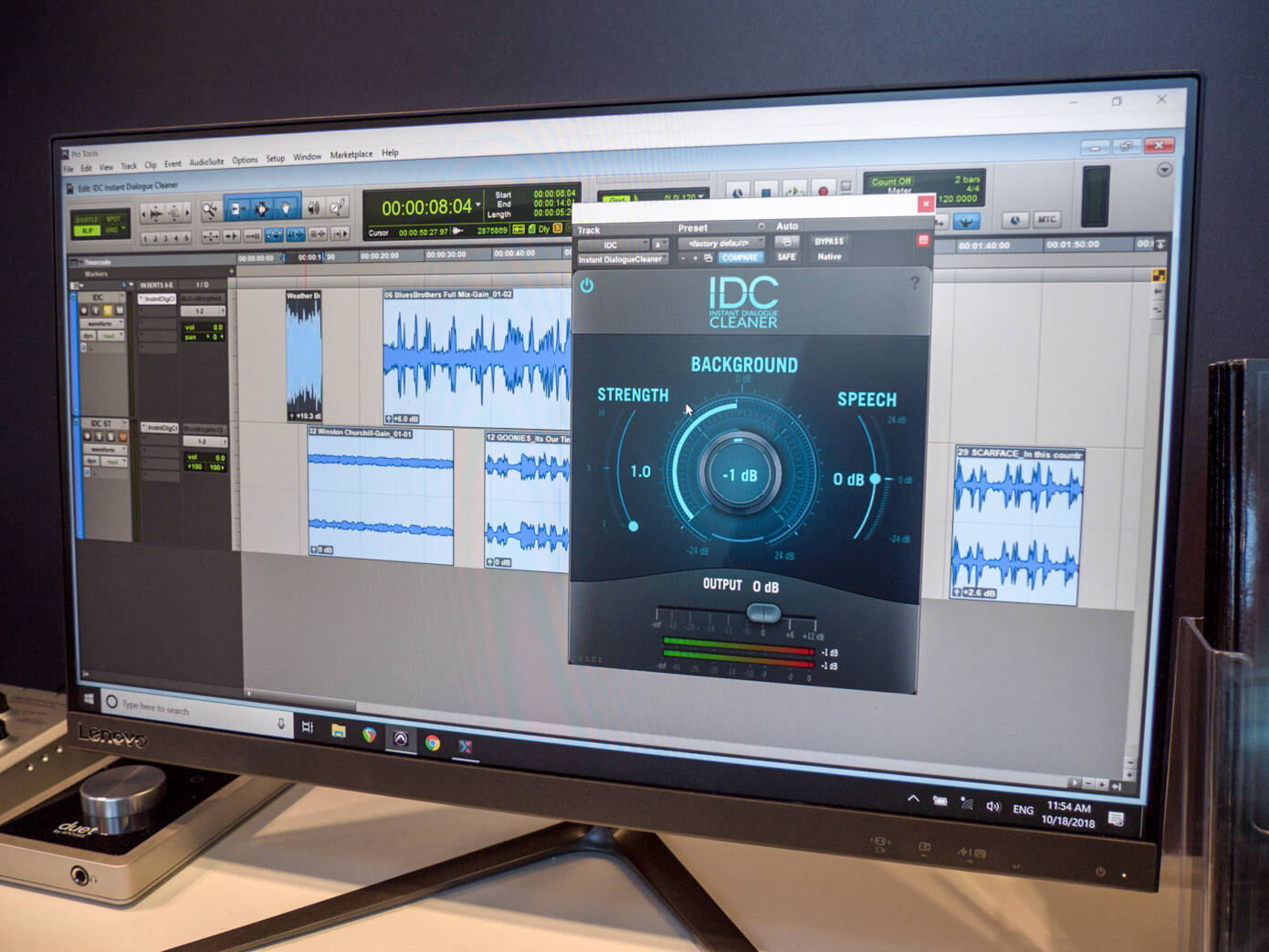Select the Grabber hand tool
This screenshot has height=952, width=1269.
coord(287,208)
